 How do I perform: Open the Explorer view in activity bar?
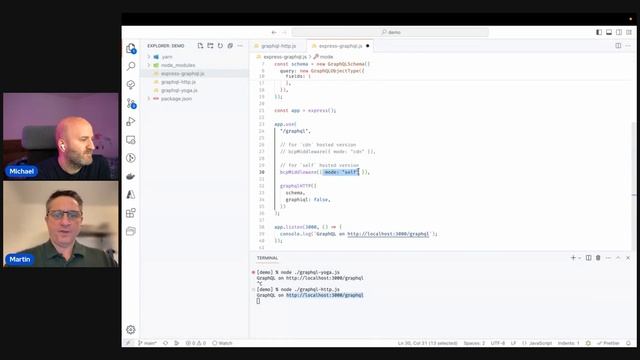131,49
